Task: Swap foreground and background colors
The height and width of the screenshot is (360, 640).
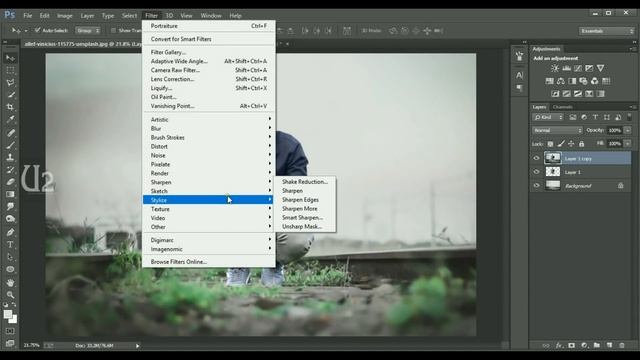Action: [x=14, y=305]
